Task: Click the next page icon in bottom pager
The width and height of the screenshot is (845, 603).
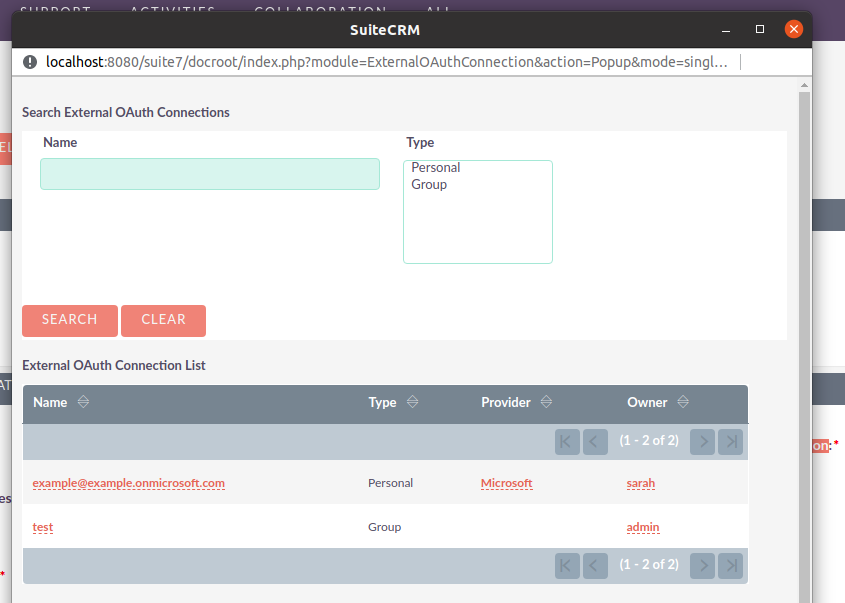Action: click(702, 565)
